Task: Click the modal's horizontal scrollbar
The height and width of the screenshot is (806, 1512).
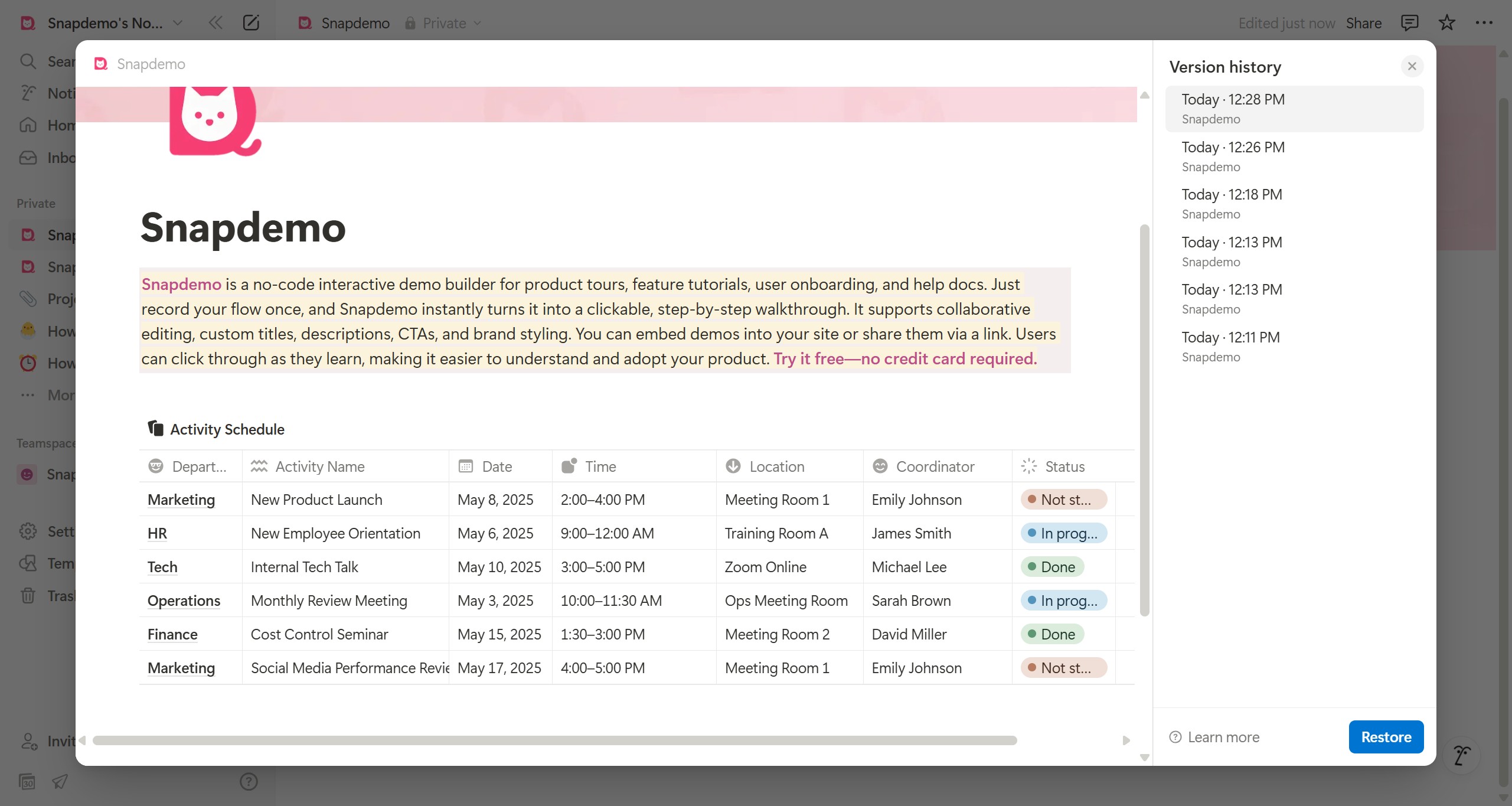Action: coord(554,740)
